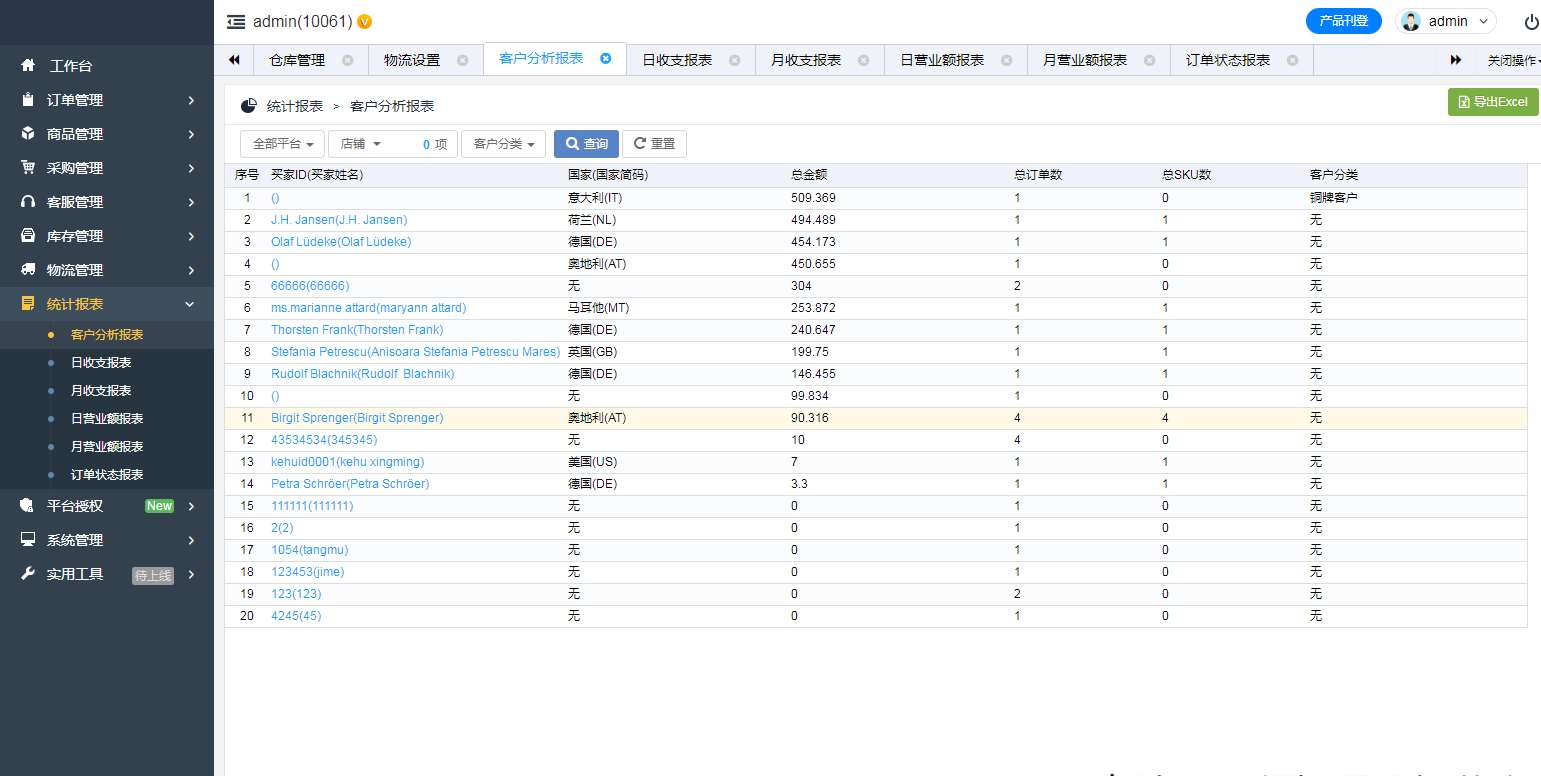This screenshot has height=776, width=1541.
Task: Close the 物流设置 tab via x icon
Action: click(462, 60)
